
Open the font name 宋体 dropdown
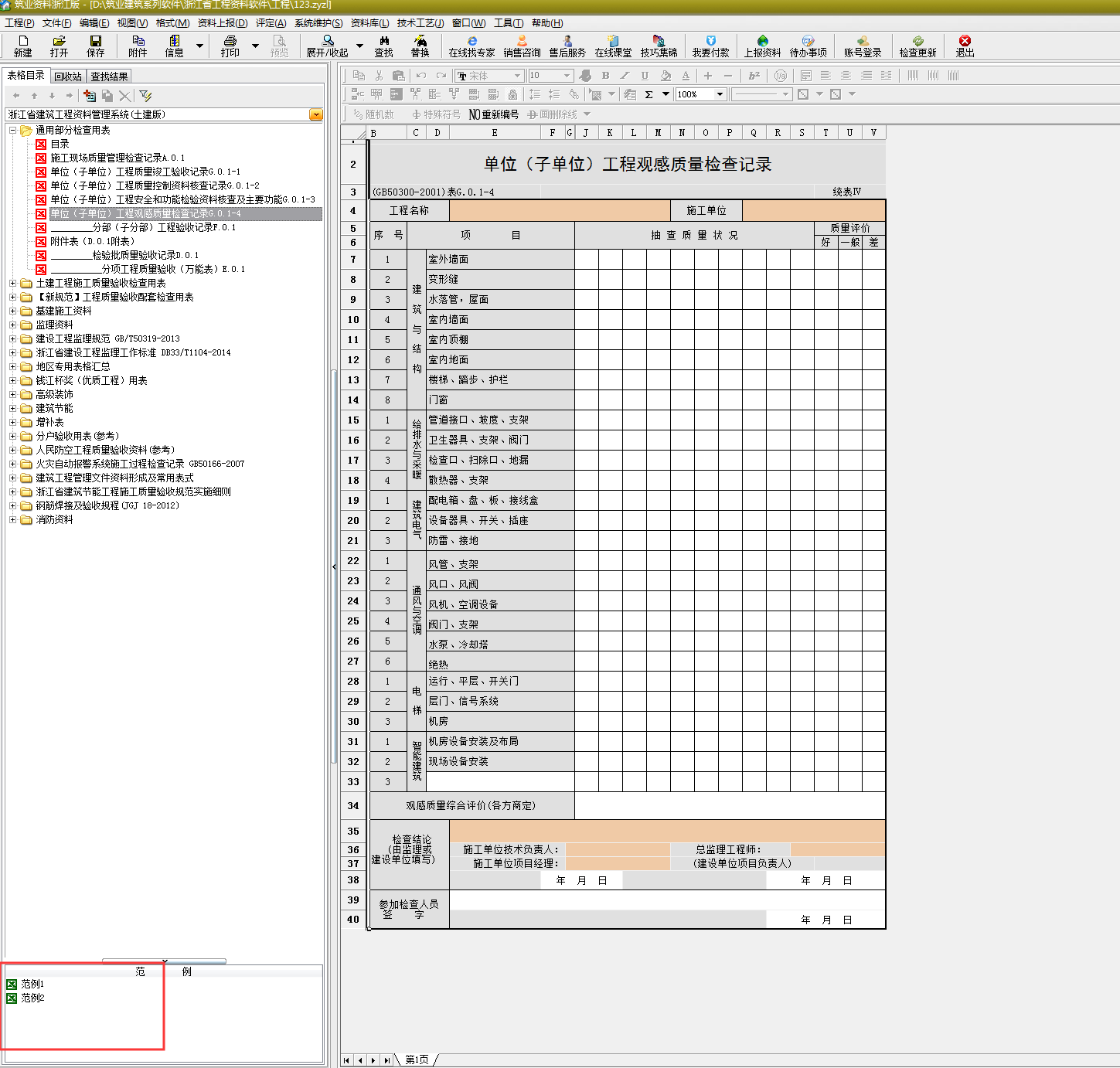pos(517,76)
